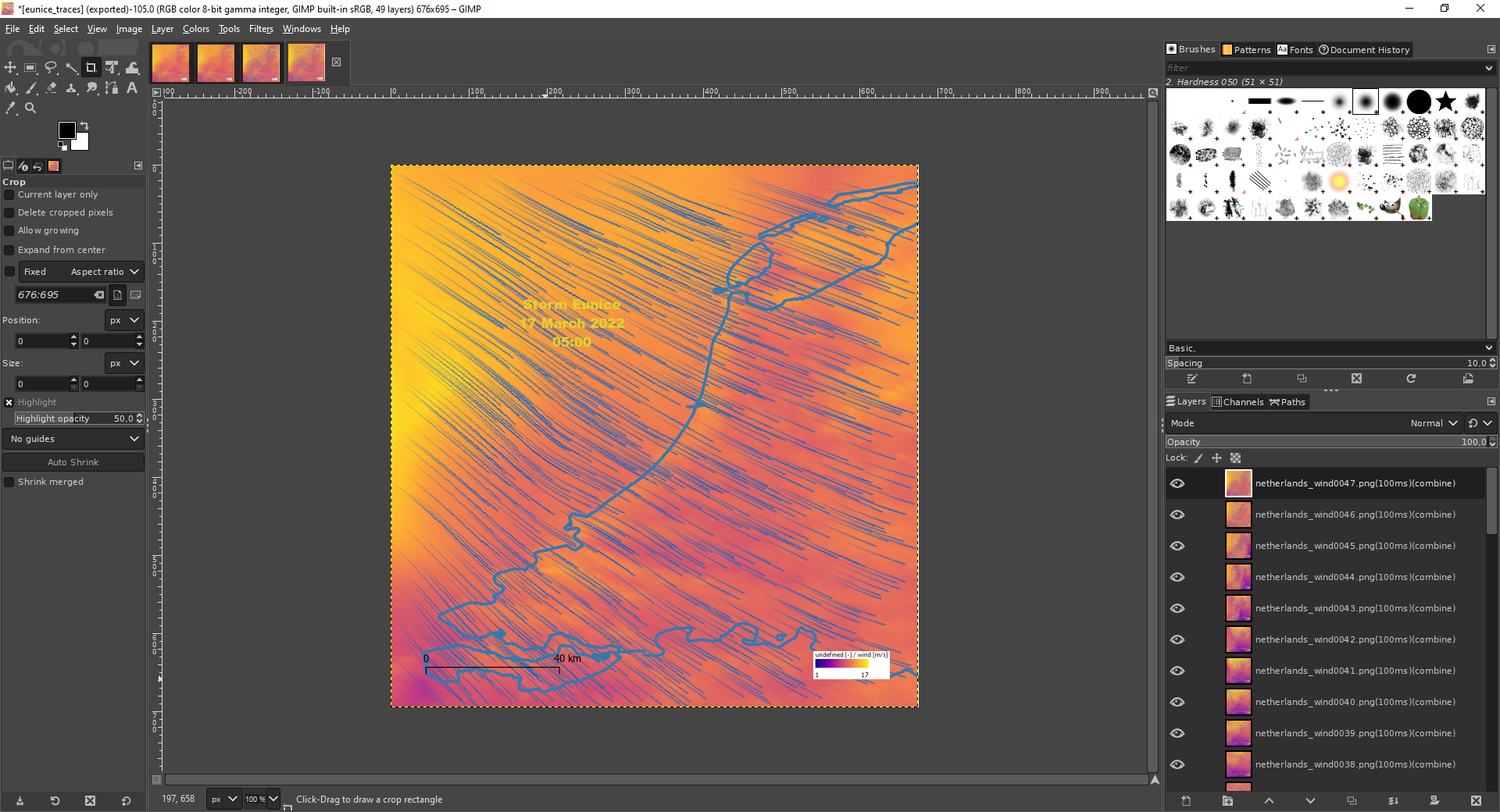Enable Delete cropped pixels option
1500x812 pixels.
(10, 213)
